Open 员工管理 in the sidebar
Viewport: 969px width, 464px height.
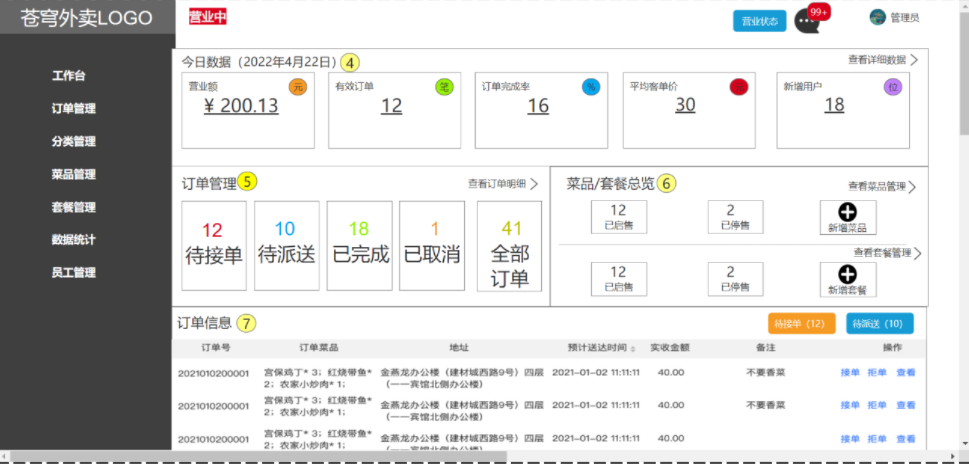click(x=74, y=272)
